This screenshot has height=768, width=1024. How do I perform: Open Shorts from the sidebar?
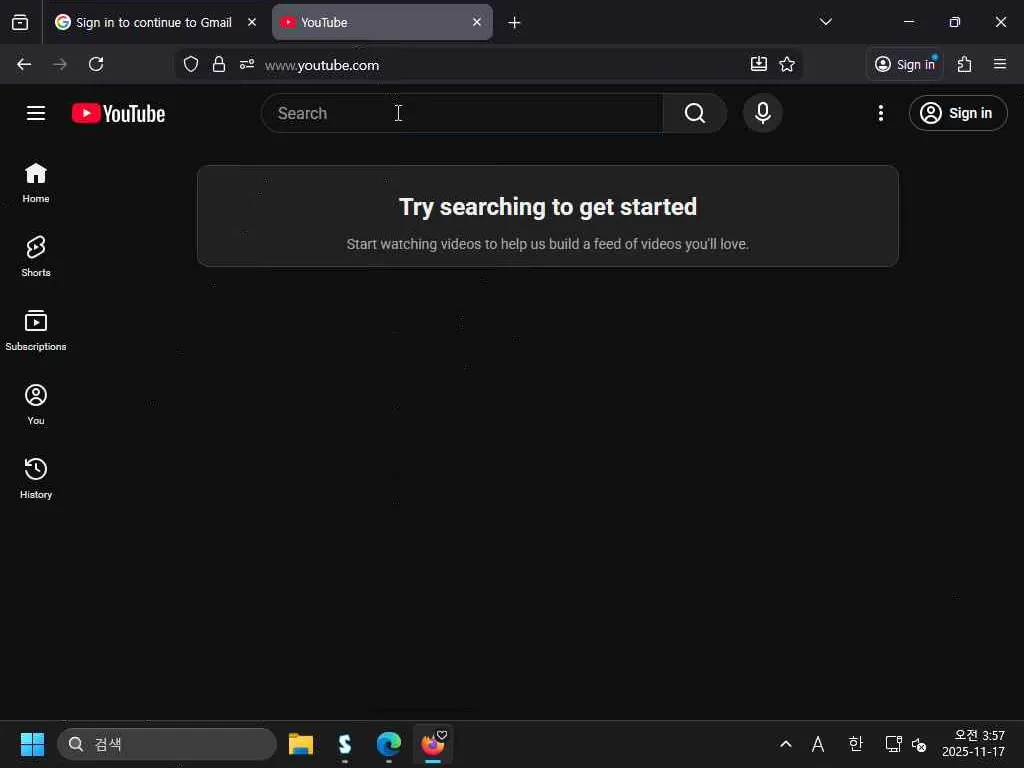tap(36, 257)
